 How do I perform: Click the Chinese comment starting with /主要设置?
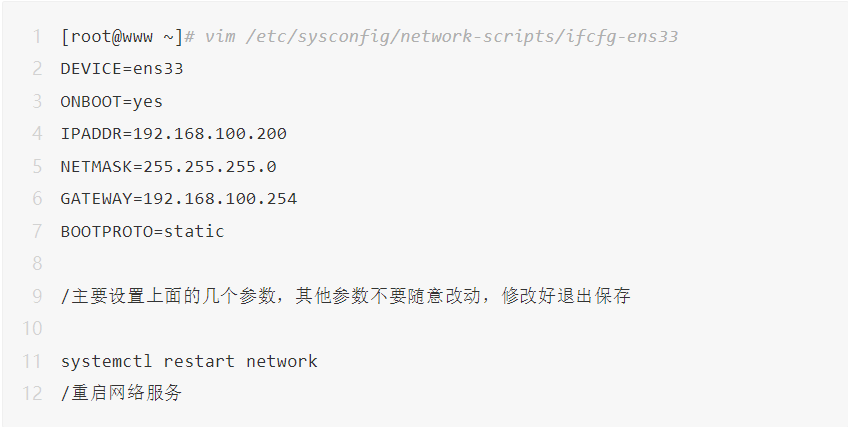[345, 296]
